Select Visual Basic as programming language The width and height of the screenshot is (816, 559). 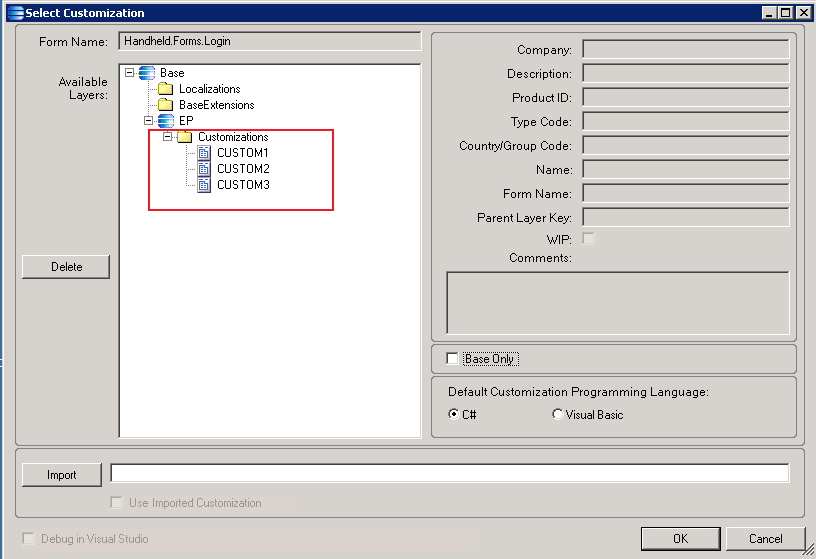coord(558,414)
